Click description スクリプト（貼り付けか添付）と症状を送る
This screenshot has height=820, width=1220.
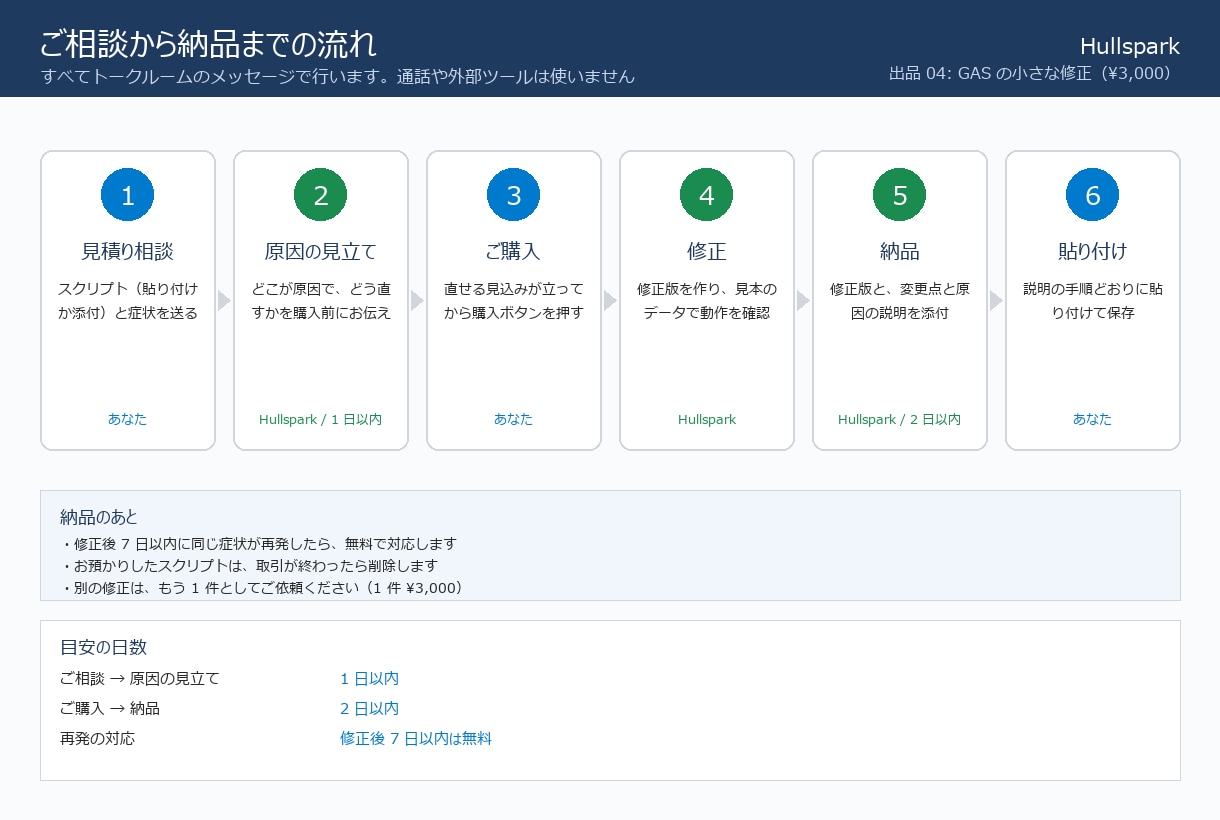click(x=128, y=301)
